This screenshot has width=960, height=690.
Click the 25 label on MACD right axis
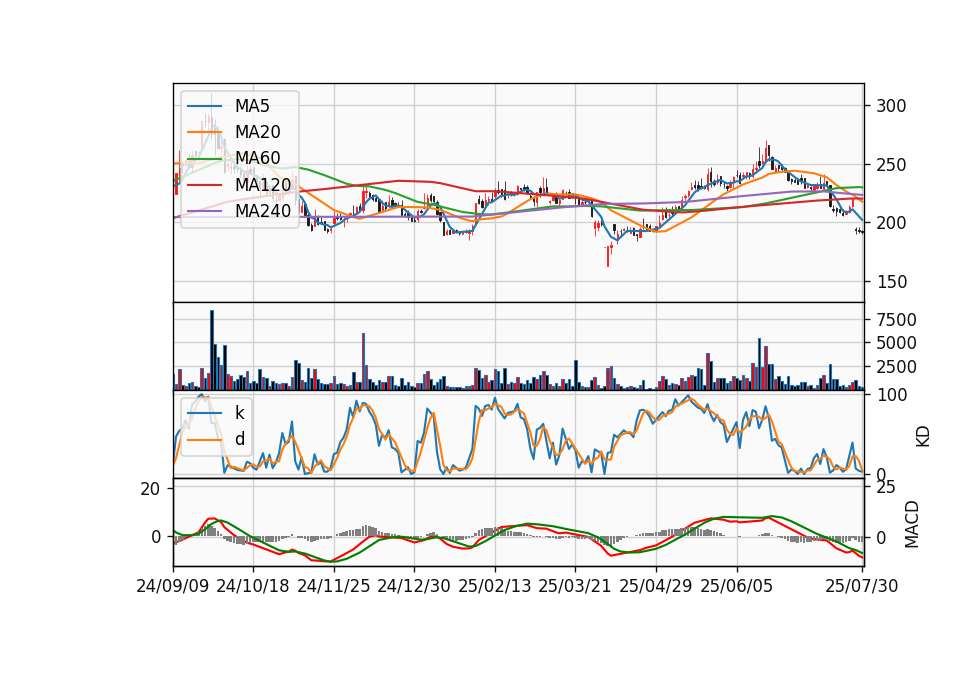[x=886, y=487]
